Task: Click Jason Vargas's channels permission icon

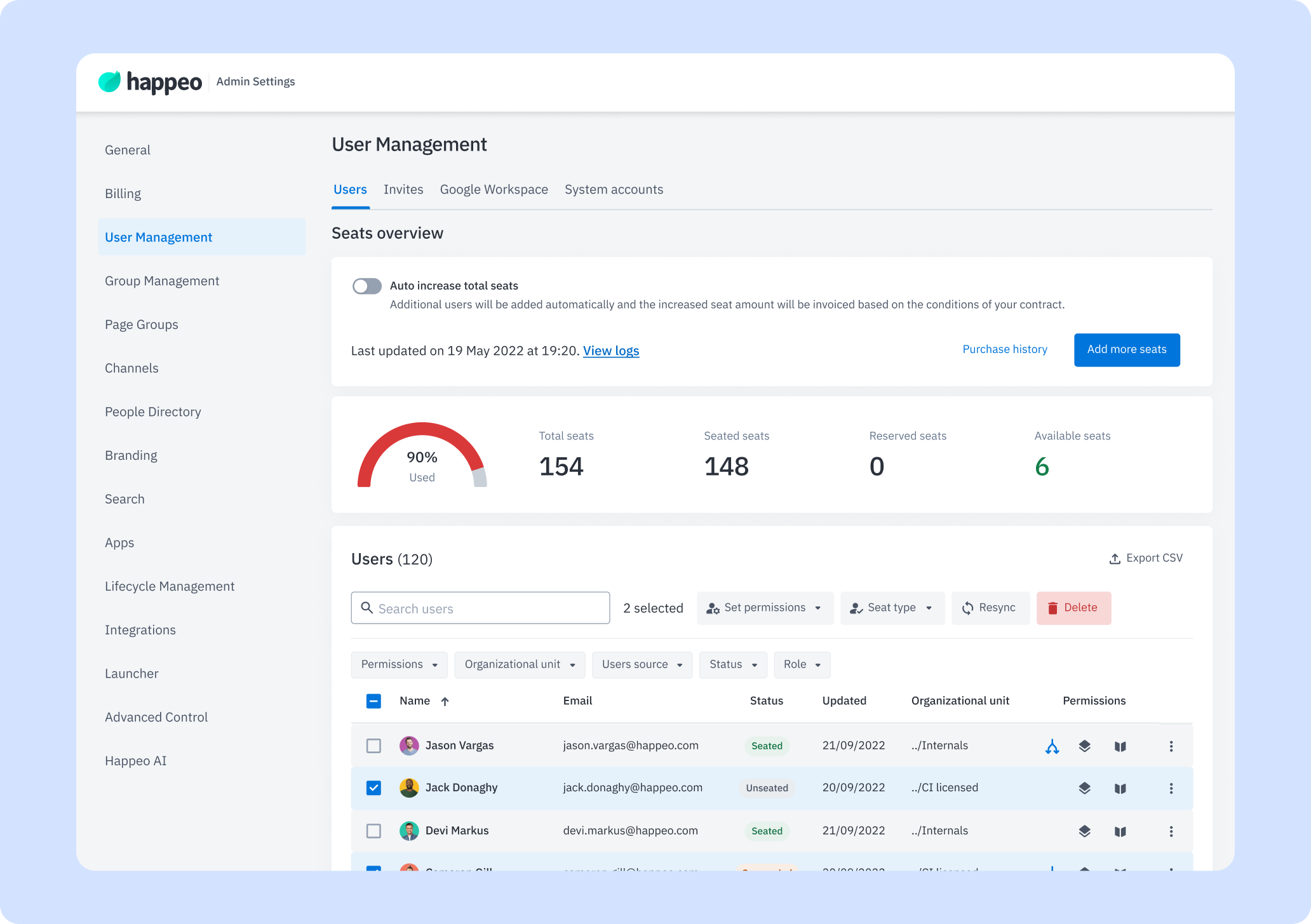Action: coord(1052,746)
